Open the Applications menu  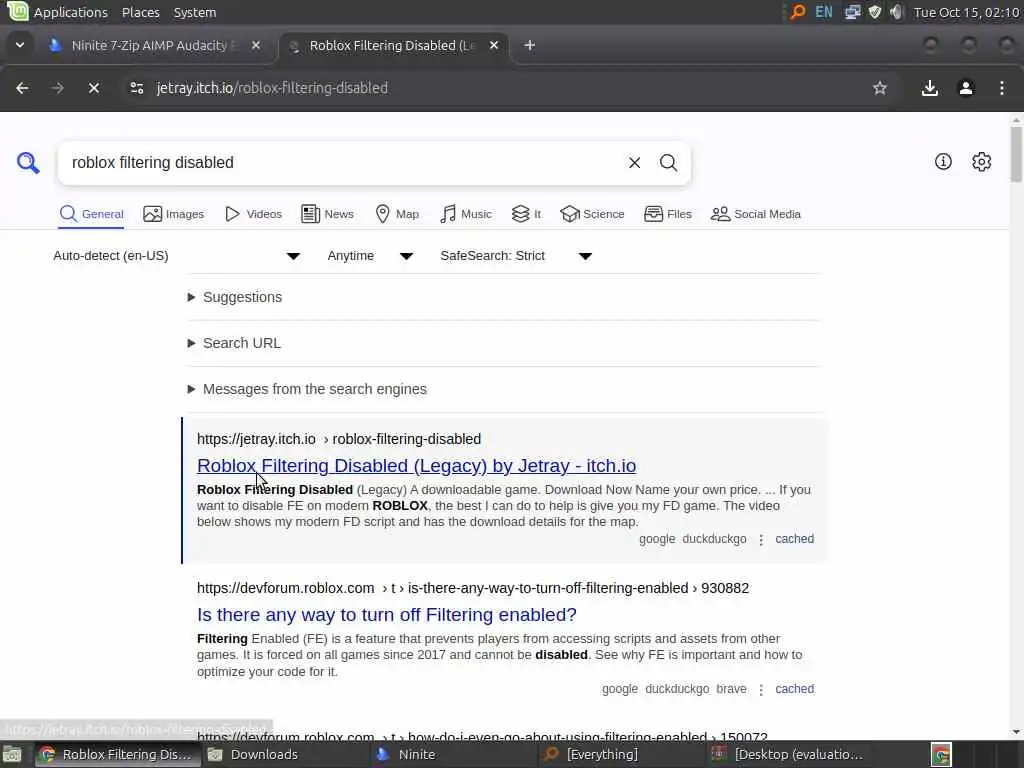pos(71,12)
